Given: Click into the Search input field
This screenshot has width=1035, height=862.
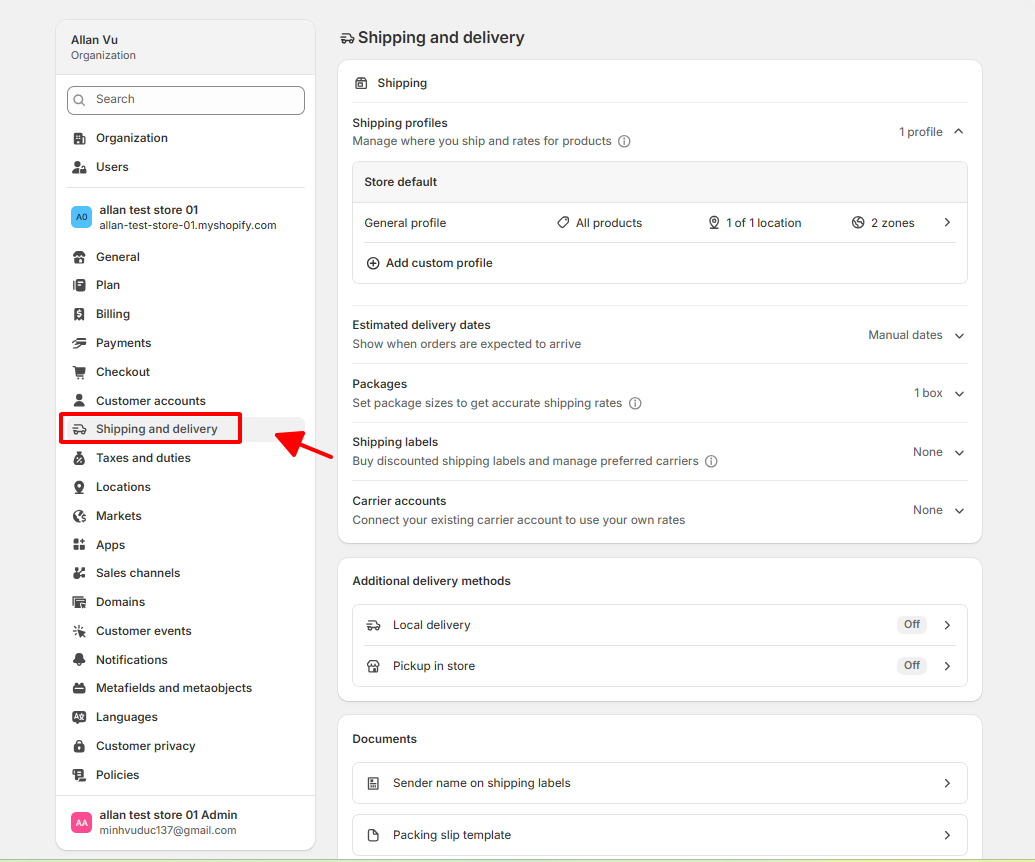Looking at the screenshot, I should 185,100.
